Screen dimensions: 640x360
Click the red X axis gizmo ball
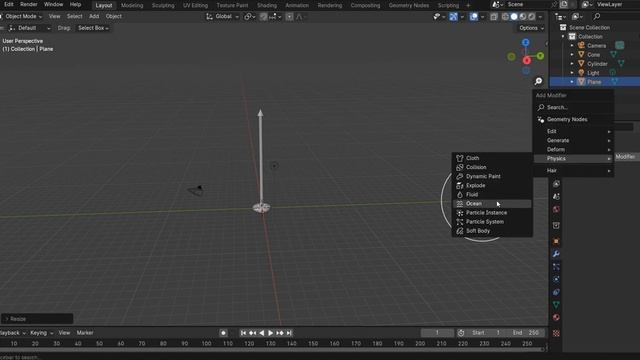(x=527, y=60)
